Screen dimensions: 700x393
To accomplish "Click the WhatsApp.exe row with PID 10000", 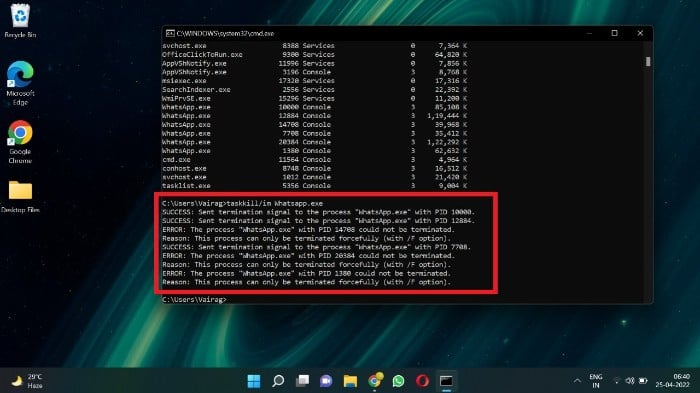I will click(315, 107).
